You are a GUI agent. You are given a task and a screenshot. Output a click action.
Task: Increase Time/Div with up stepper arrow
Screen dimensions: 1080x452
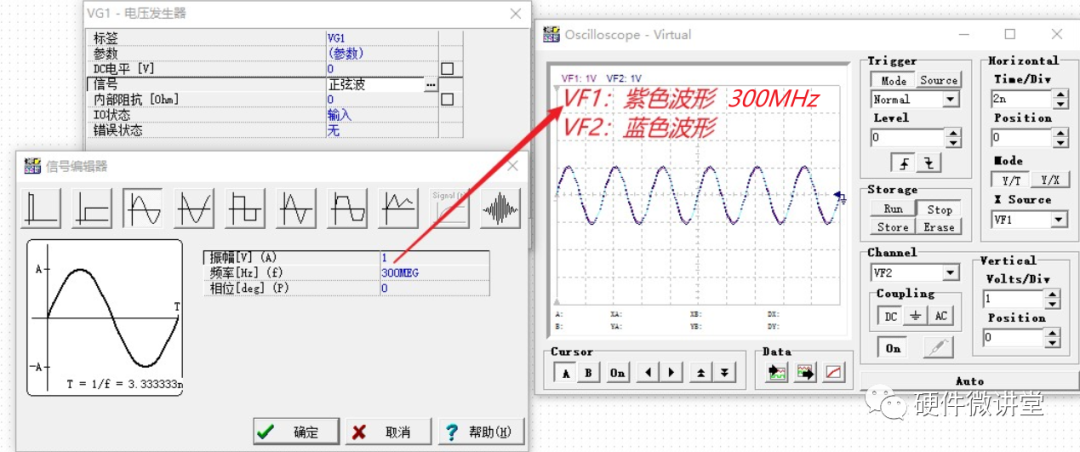[1060, 94]
